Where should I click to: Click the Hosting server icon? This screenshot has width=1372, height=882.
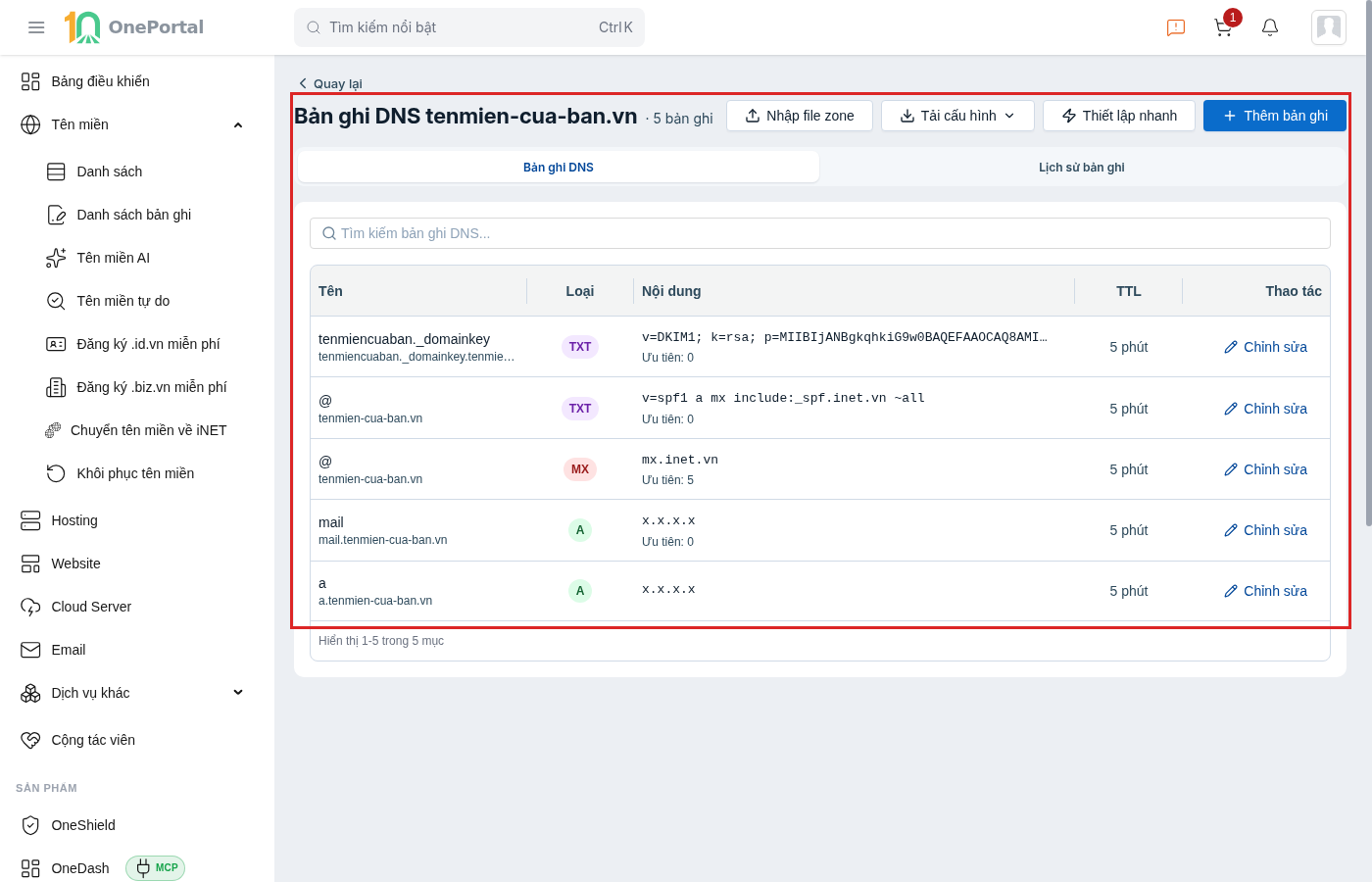[30, 520]
